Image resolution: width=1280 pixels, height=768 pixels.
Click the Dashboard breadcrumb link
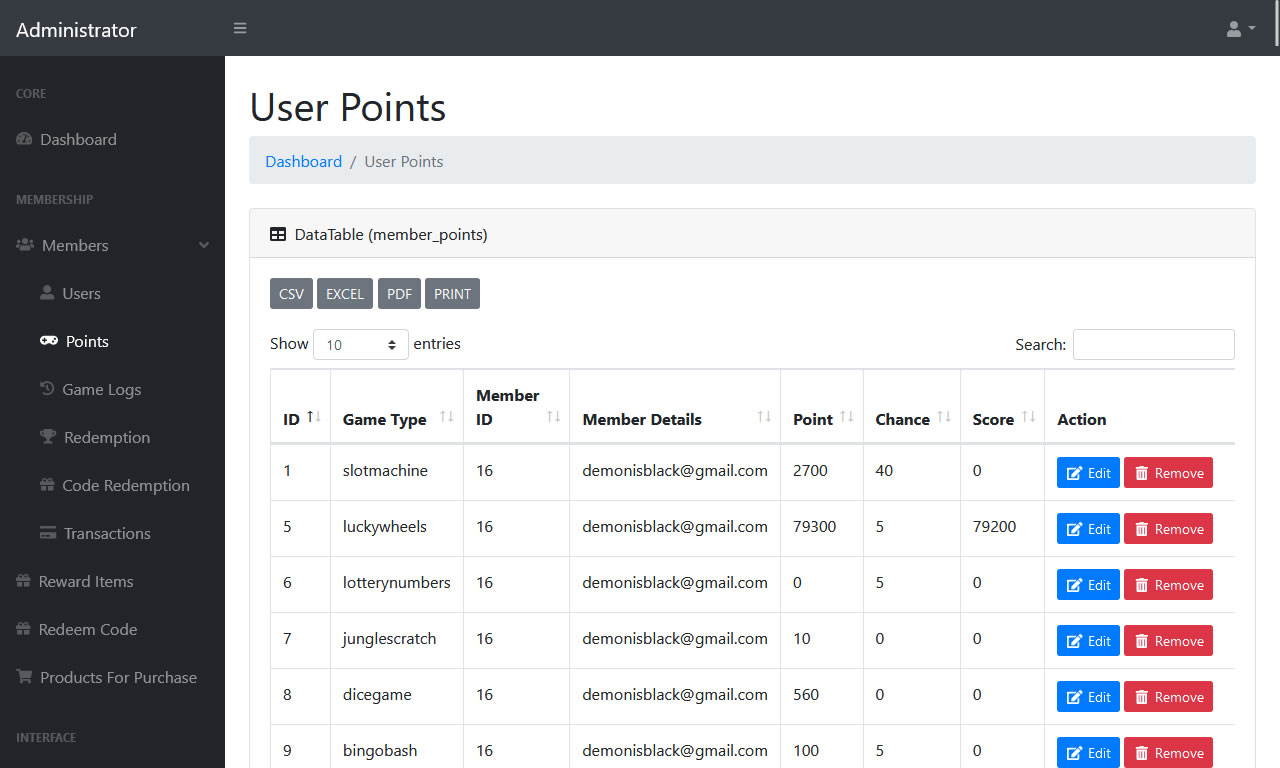click(303, 161)
